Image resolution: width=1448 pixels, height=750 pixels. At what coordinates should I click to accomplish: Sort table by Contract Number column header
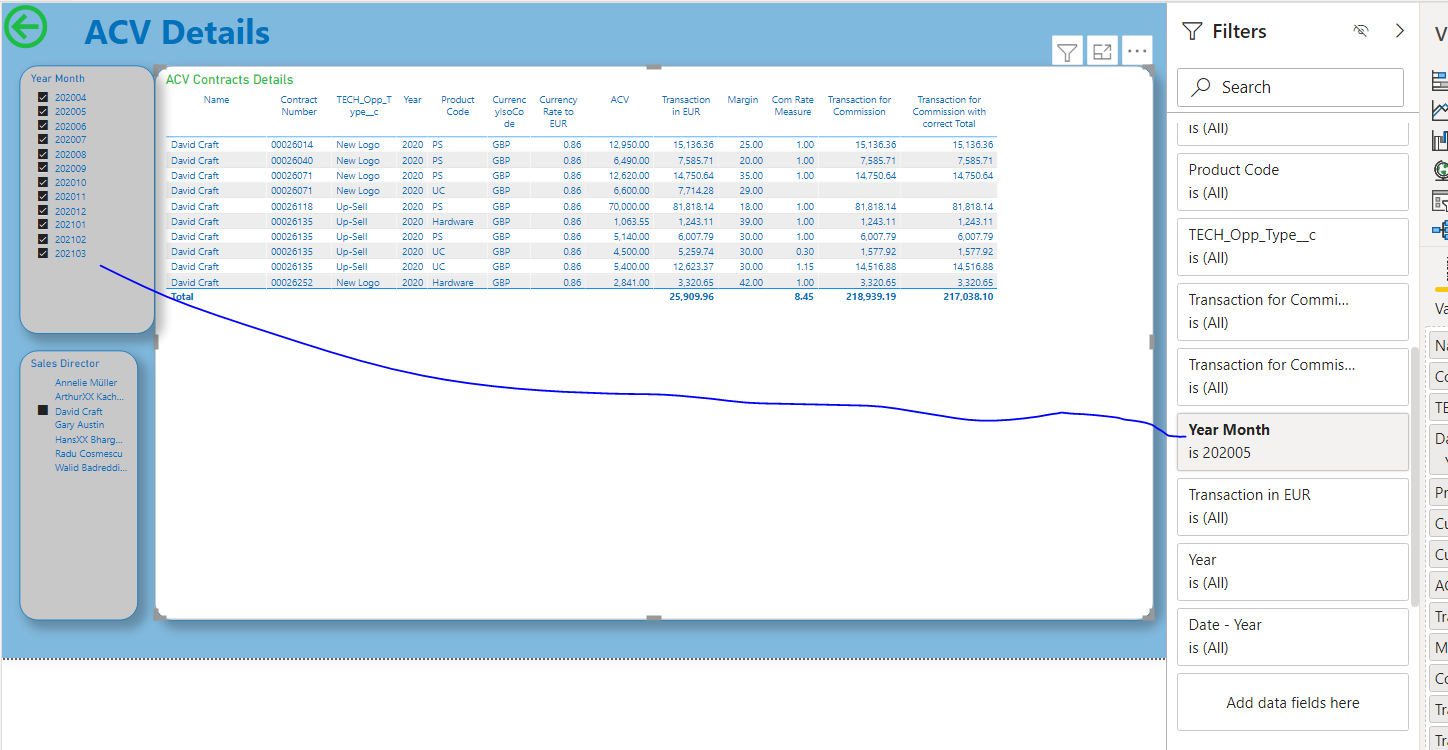(x=298, y=105)
